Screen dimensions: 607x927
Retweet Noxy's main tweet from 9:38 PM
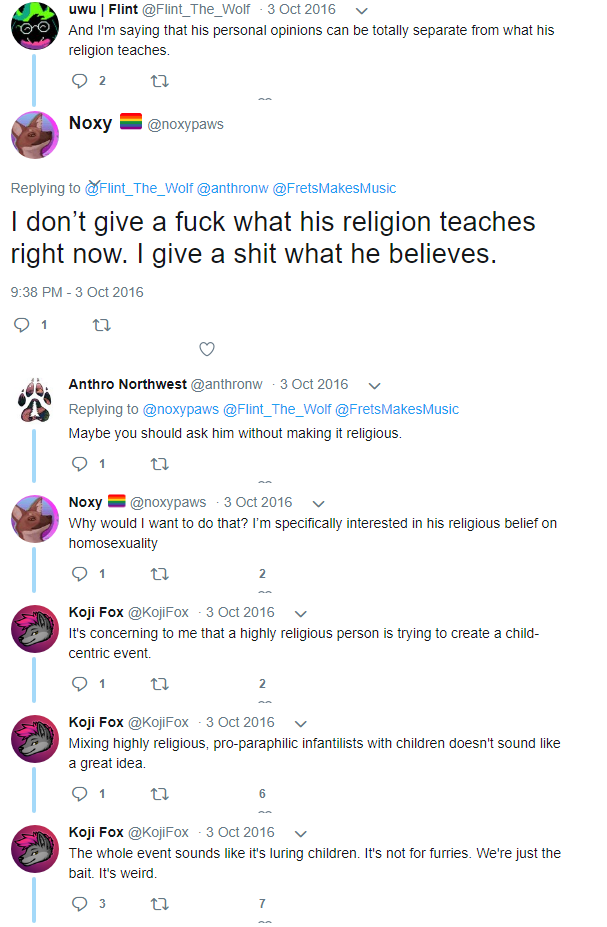point(102,325)
